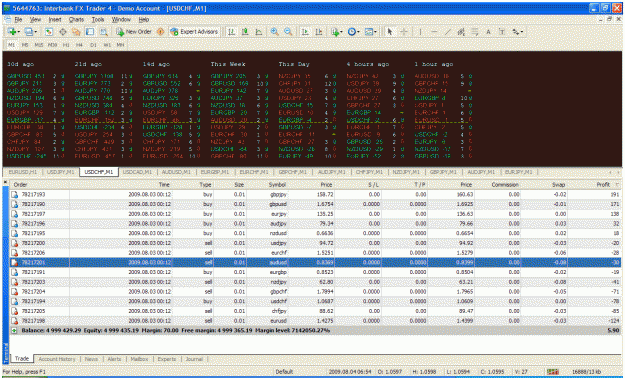Expand the New Chart dropdown arrow
625x378 pixels.
[18, 32]
